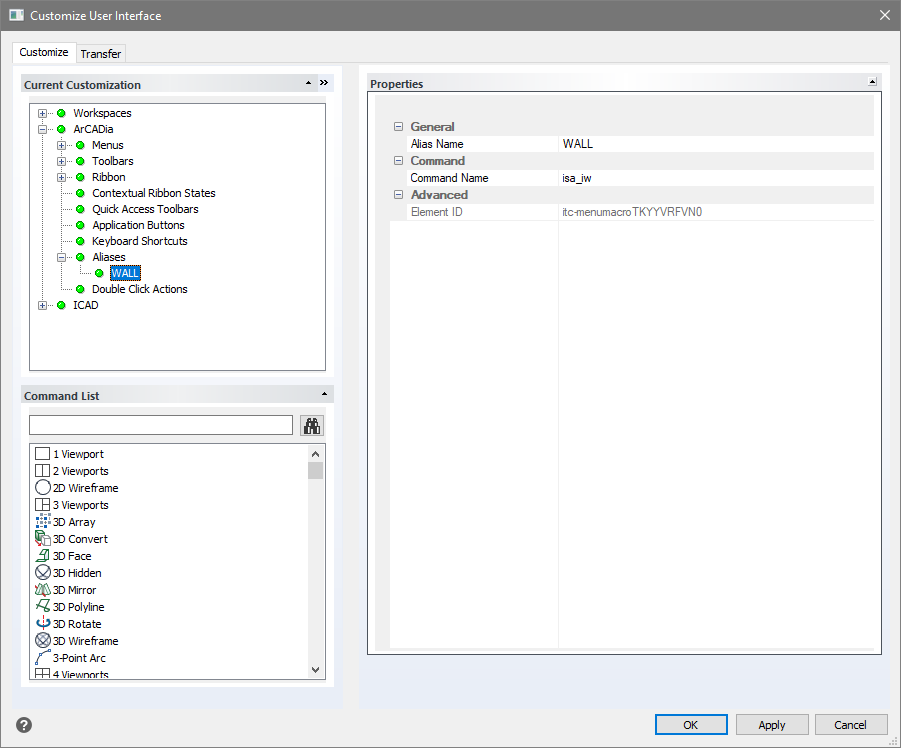Click the 3D Wireframe command icon
This screenshot has height=748, width=901.
click(x=43, y=640)
